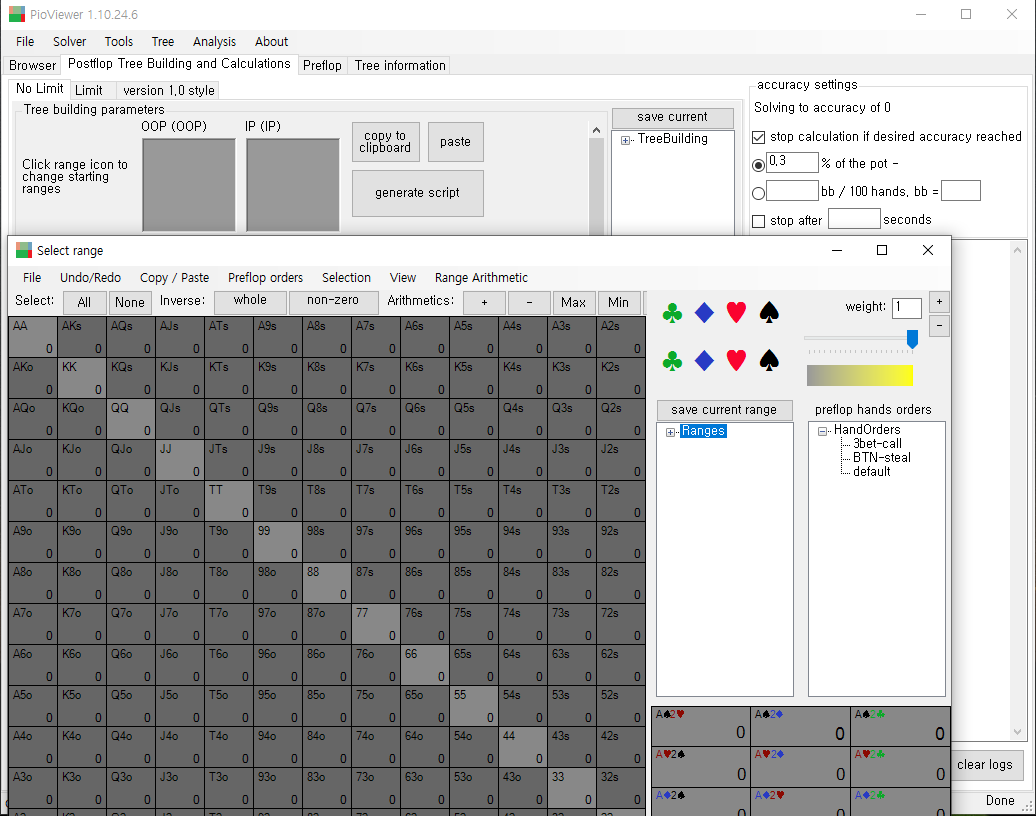Open the Range Arithmetic menu
1036x816 pixels.
(481, 278)
